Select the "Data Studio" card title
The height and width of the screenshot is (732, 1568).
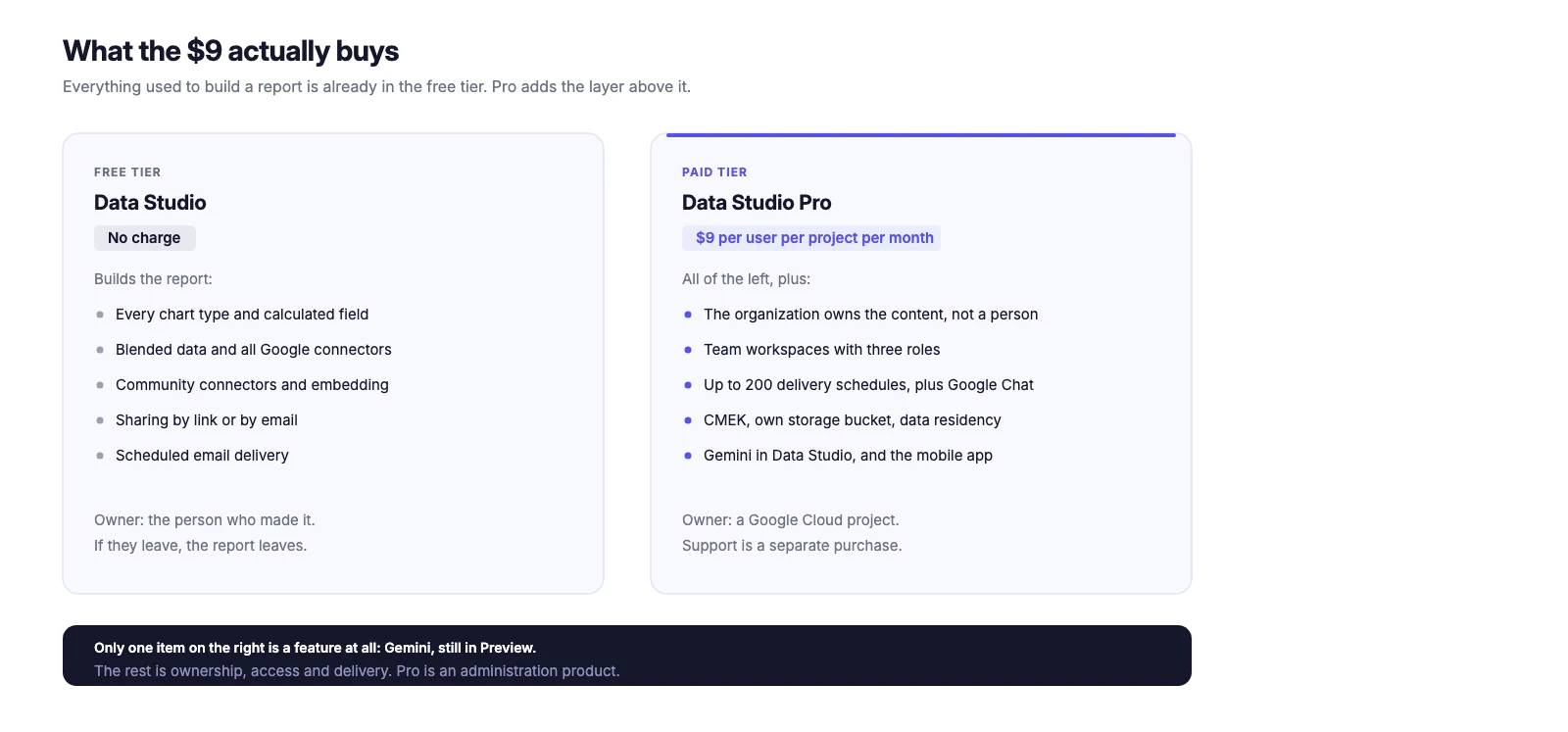tap(150, 203)
